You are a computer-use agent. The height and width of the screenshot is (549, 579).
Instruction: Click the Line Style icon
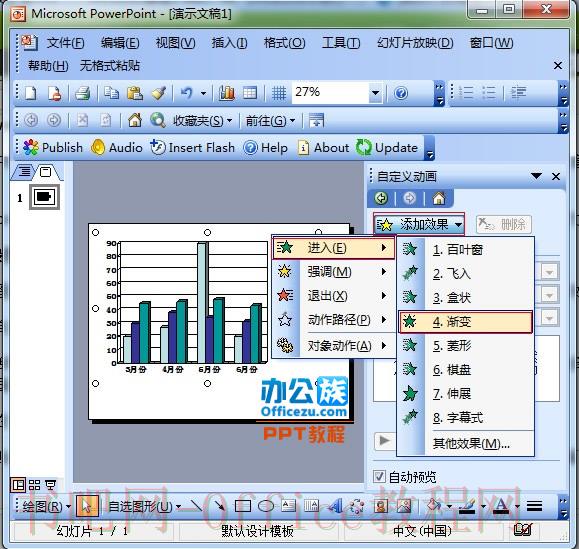click(534, 506)
